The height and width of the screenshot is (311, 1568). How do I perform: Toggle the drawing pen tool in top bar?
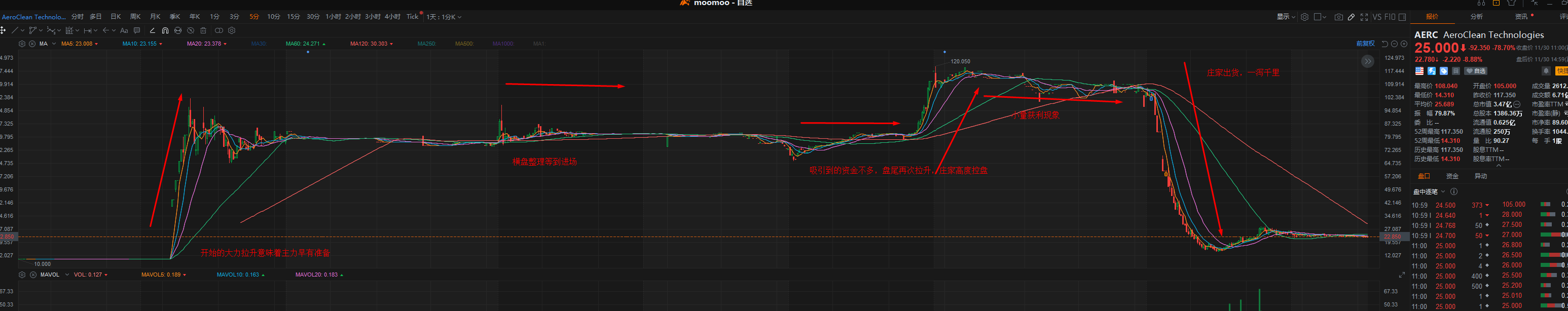click(x=1352, y=17)
